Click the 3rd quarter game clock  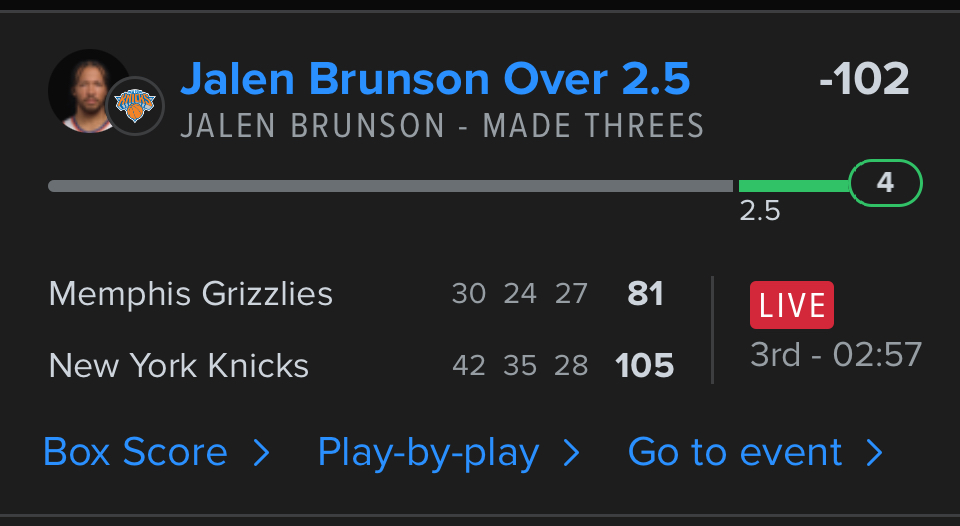836,355
